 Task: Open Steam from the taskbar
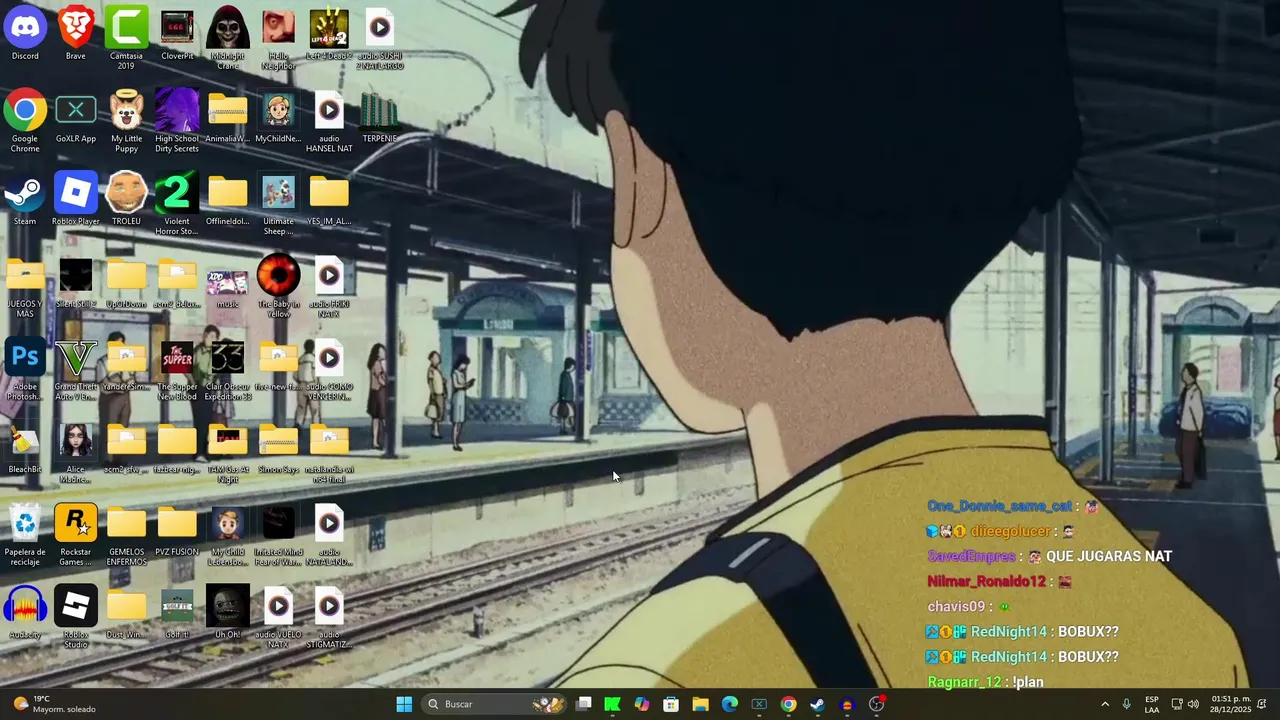(x=817, y=704)
